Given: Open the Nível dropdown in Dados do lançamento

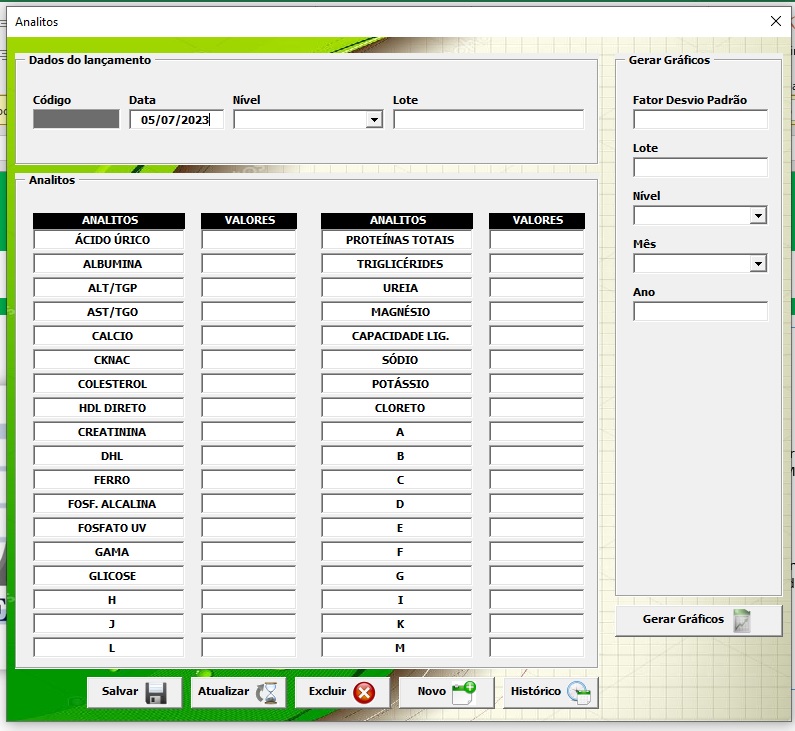Looking at the screenshot, I should click(x=374, y=120).
